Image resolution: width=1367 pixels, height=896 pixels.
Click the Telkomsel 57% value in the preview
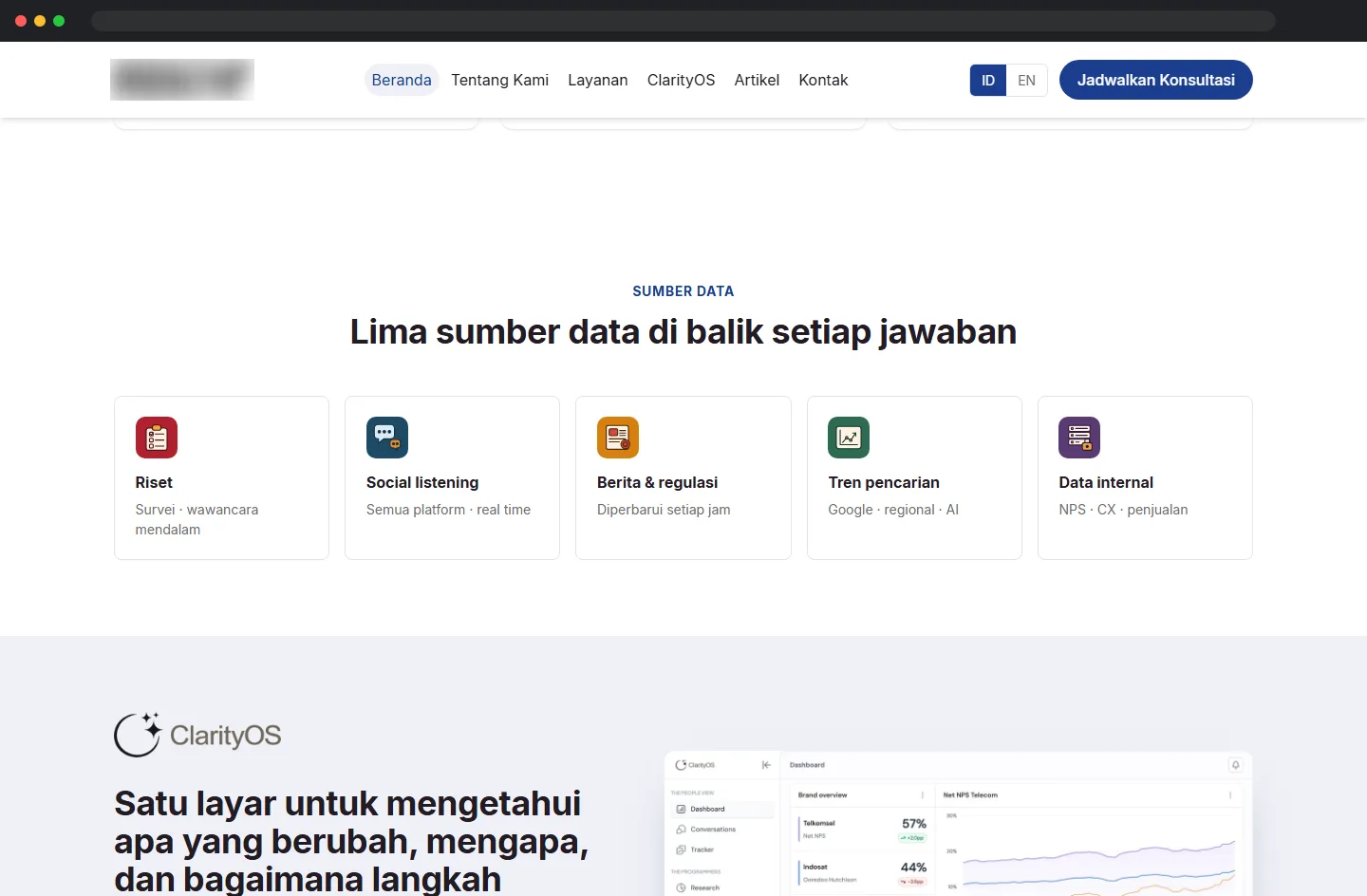point(914,824)
